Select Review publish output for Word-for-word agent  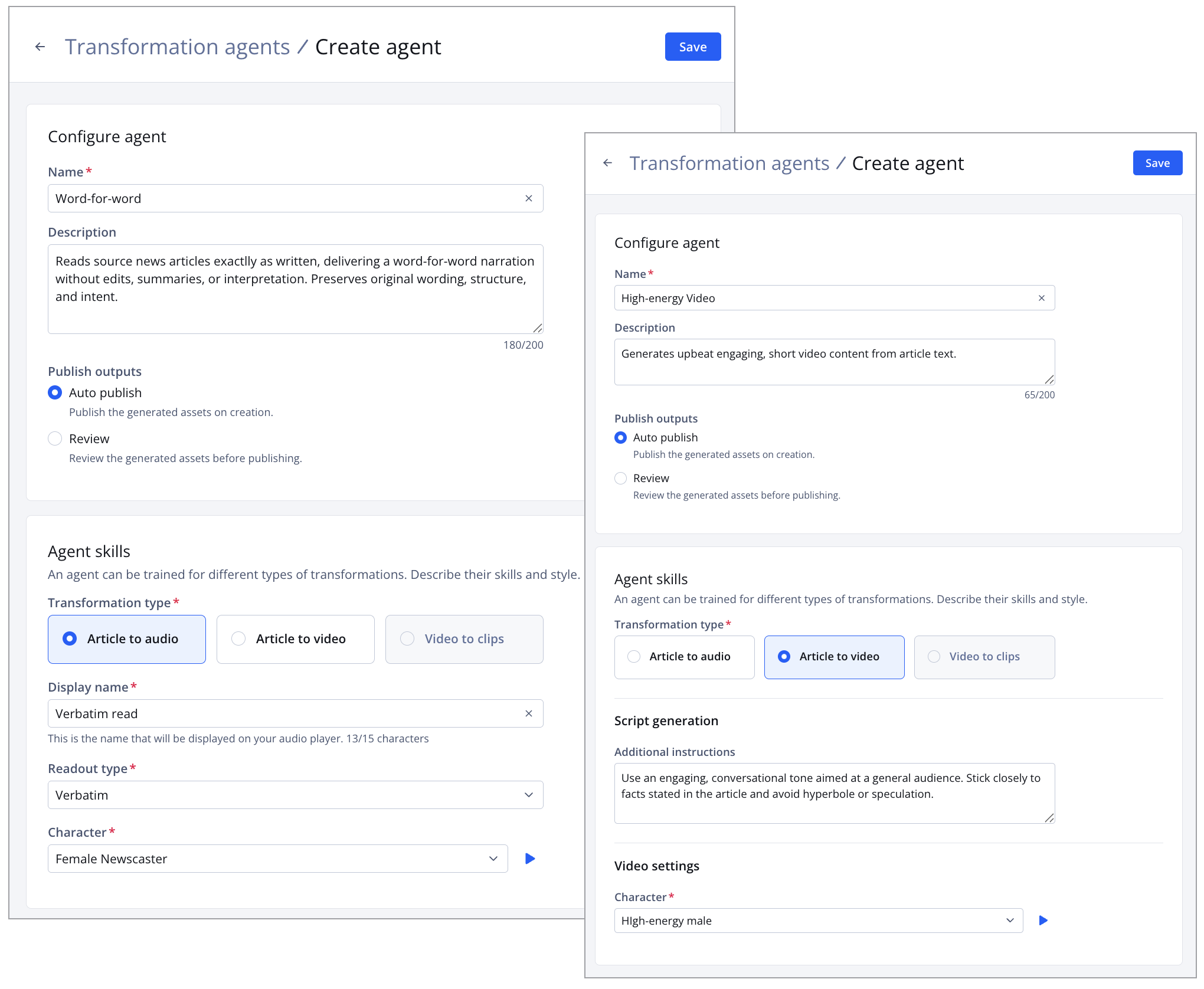(55, 438)
